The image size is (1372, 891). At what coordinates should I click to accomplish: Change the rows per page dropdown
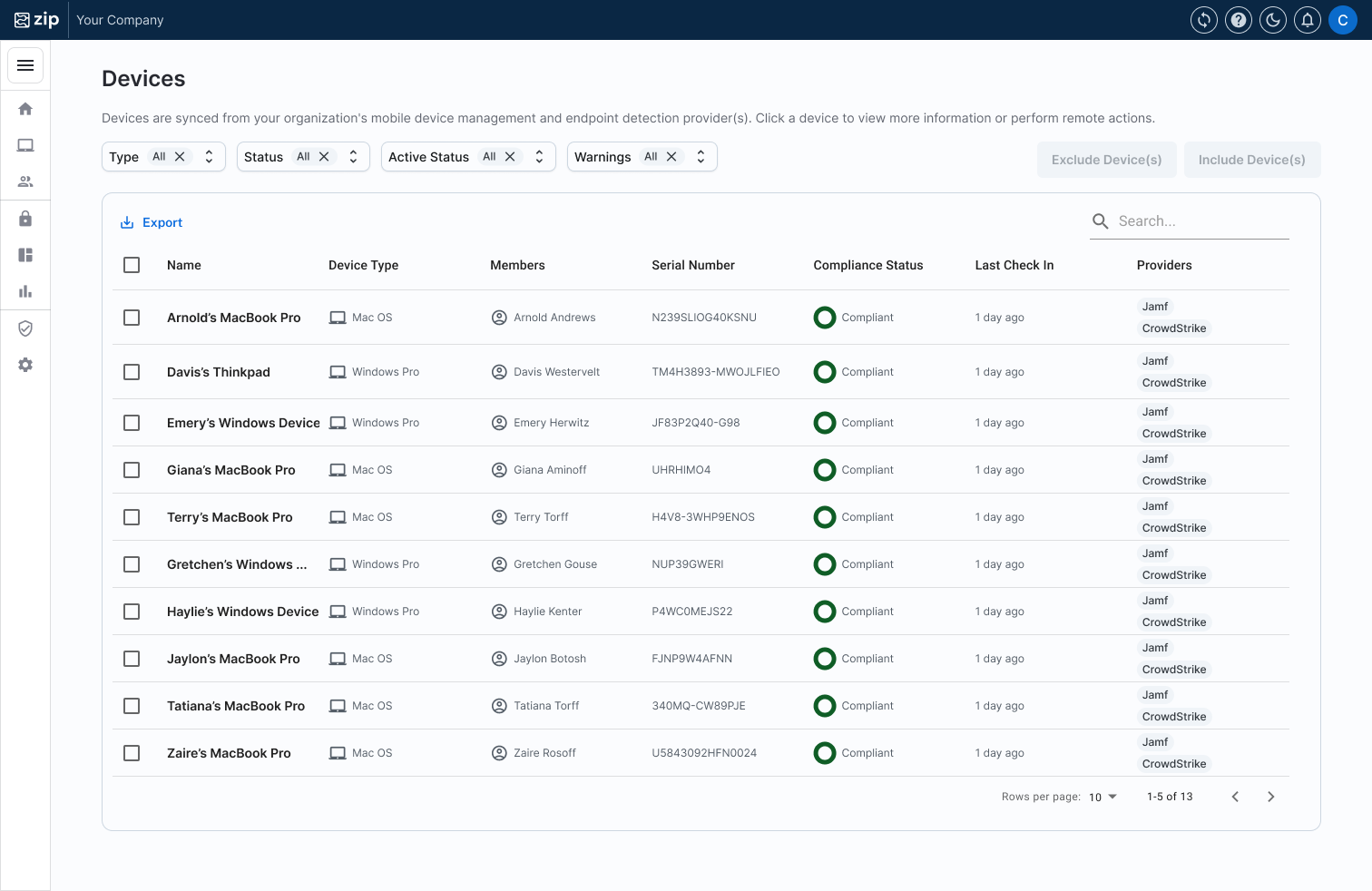(x=1102, y=797)
